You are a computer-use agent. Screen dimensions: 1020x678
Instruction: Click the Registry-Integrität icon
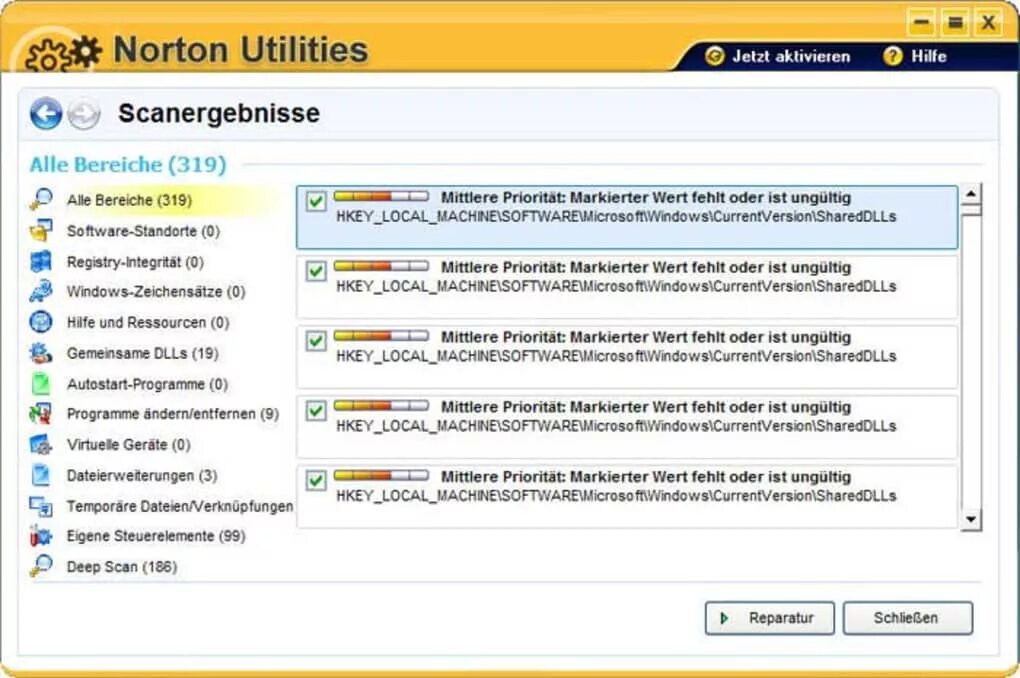click(41, 262)
